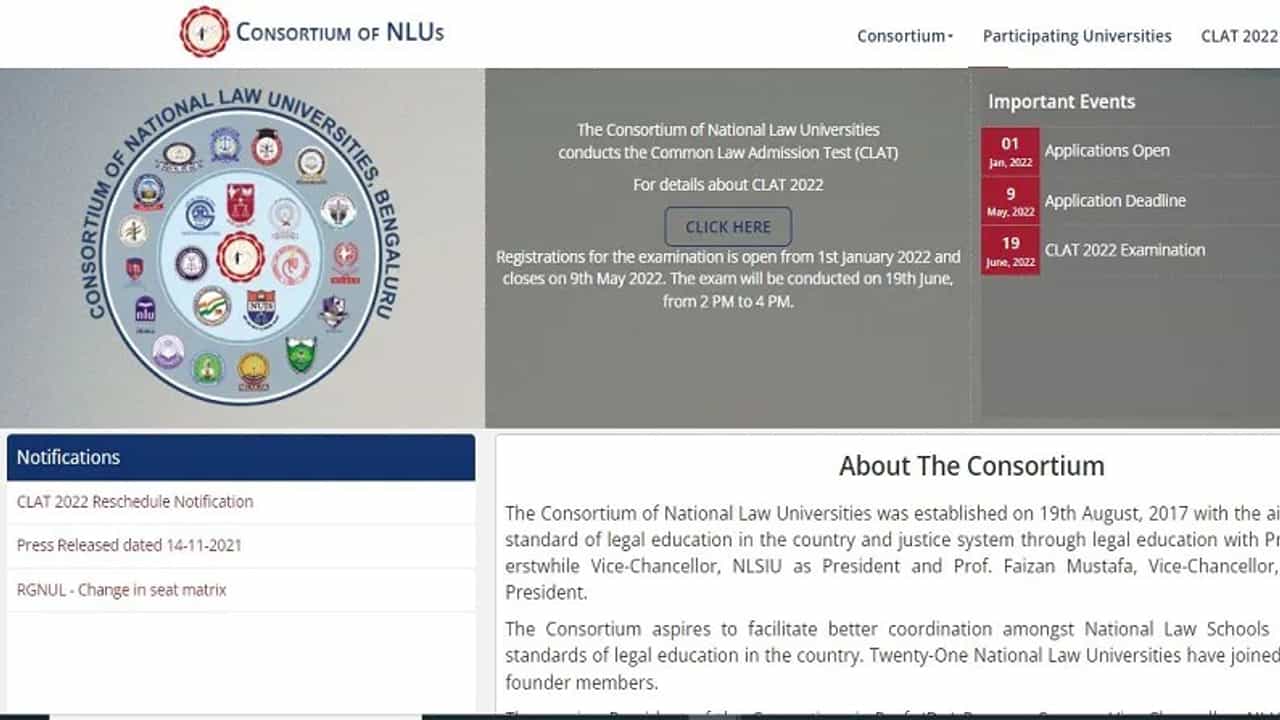Image resolution: width=1280 pixels, height=720 pixels.
Task: Open the CLAT 2022 Reschedule Notification link
Action: coord(135,502)
